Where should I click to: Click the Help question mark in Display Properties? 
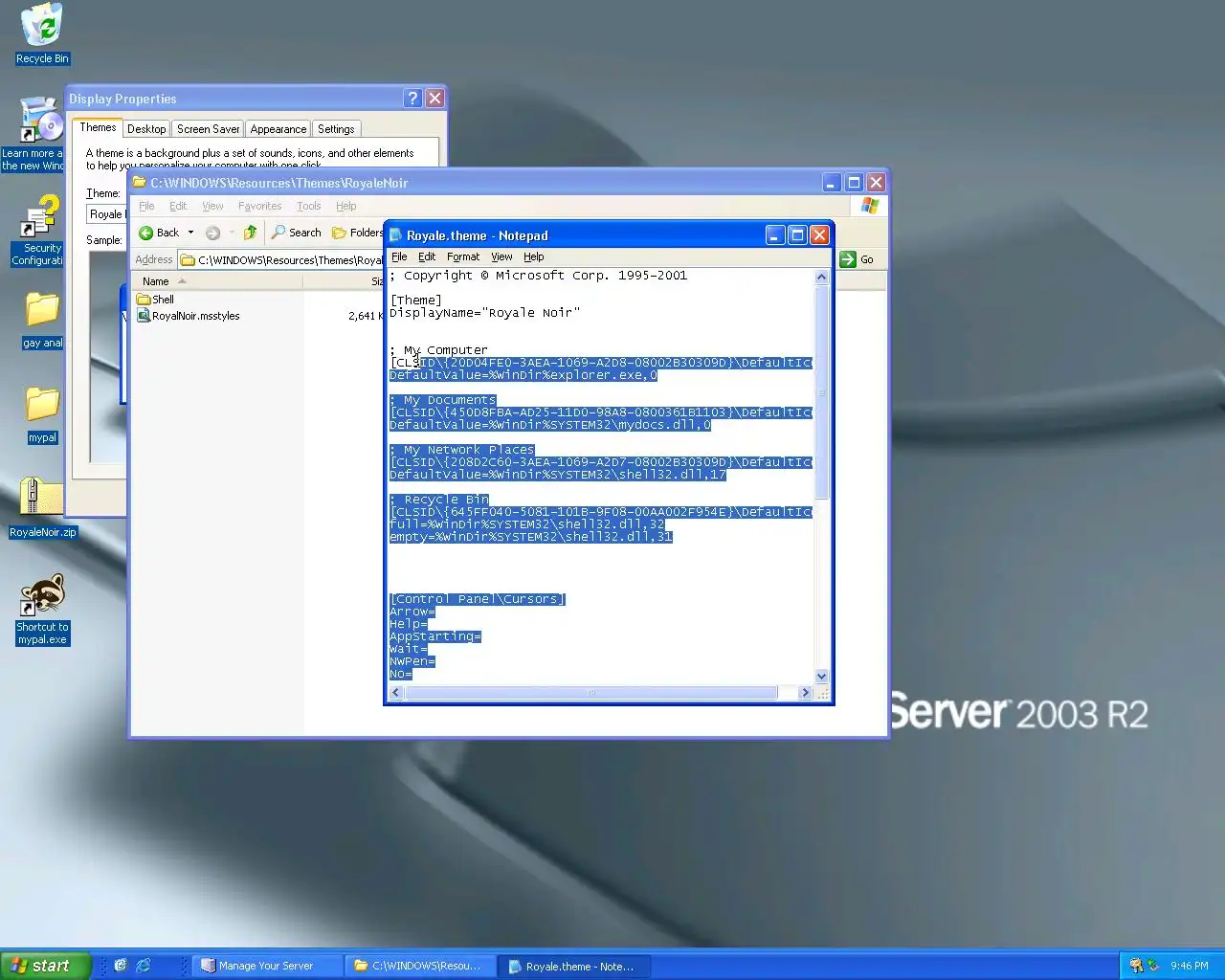pos(412,99)
